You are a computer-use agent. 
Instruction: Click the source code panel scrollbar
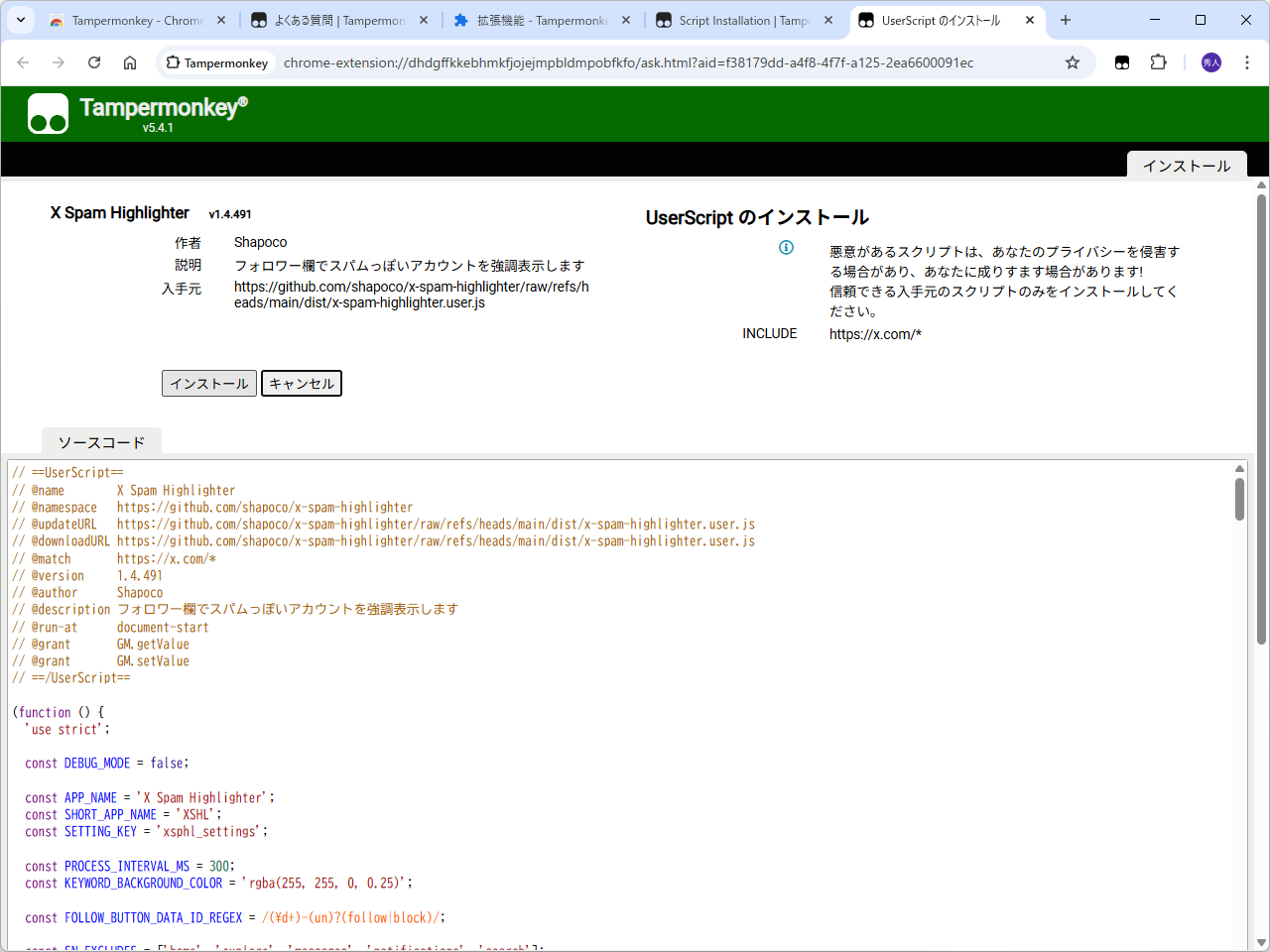click(x=1239, y=501)
